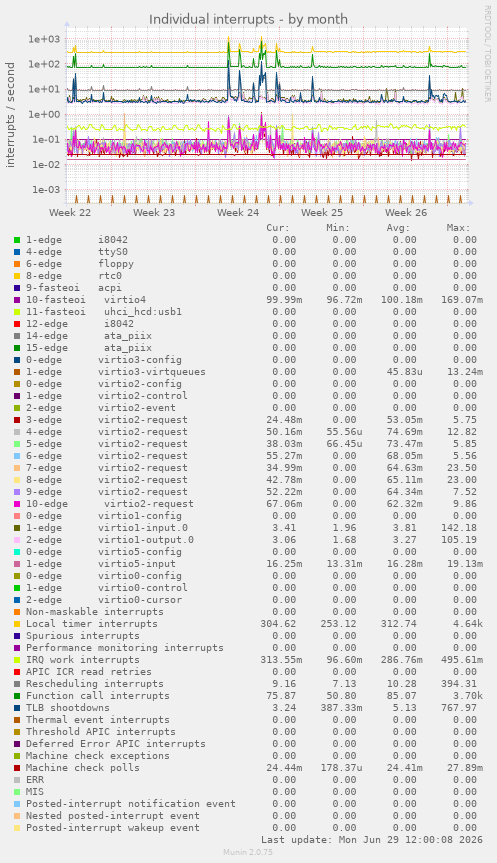Click the brown swatch for 1-edge virtio3-virtqueues

[17, 372]
